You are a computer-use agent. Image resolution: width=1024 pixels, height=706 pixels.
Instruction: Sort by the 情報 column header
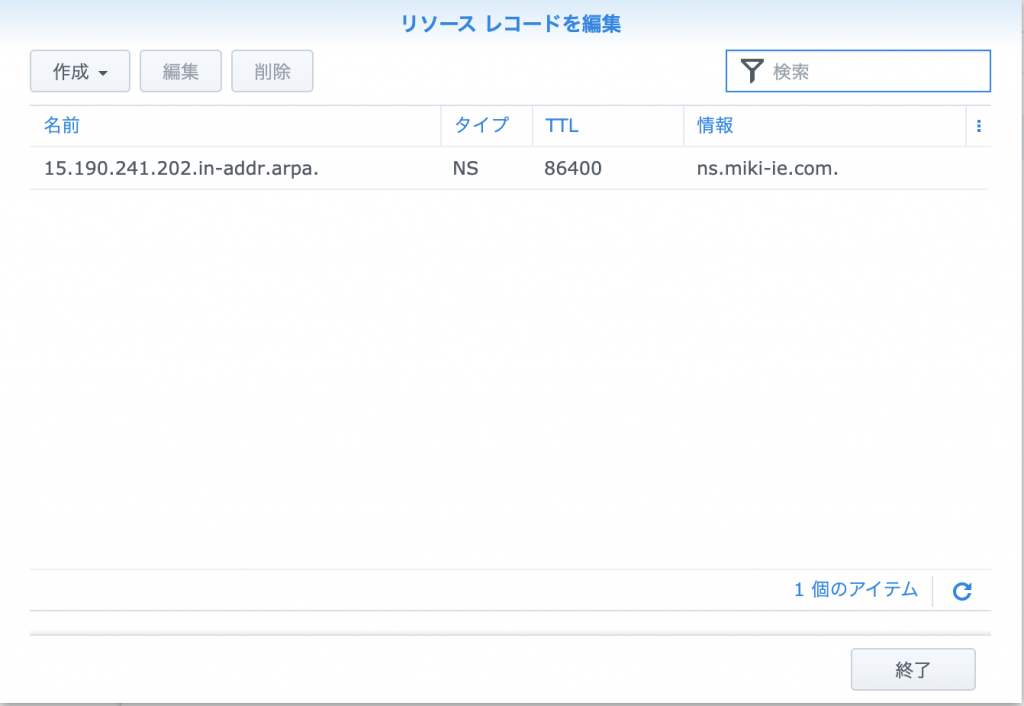click(715, 126)
